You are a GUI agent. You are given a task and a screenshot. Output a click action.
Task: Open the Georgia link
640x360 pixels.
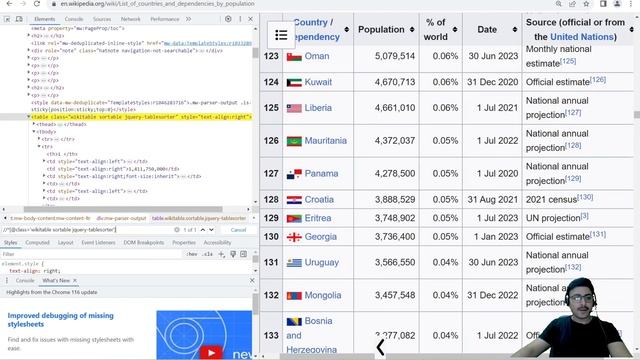click(320, 237)
